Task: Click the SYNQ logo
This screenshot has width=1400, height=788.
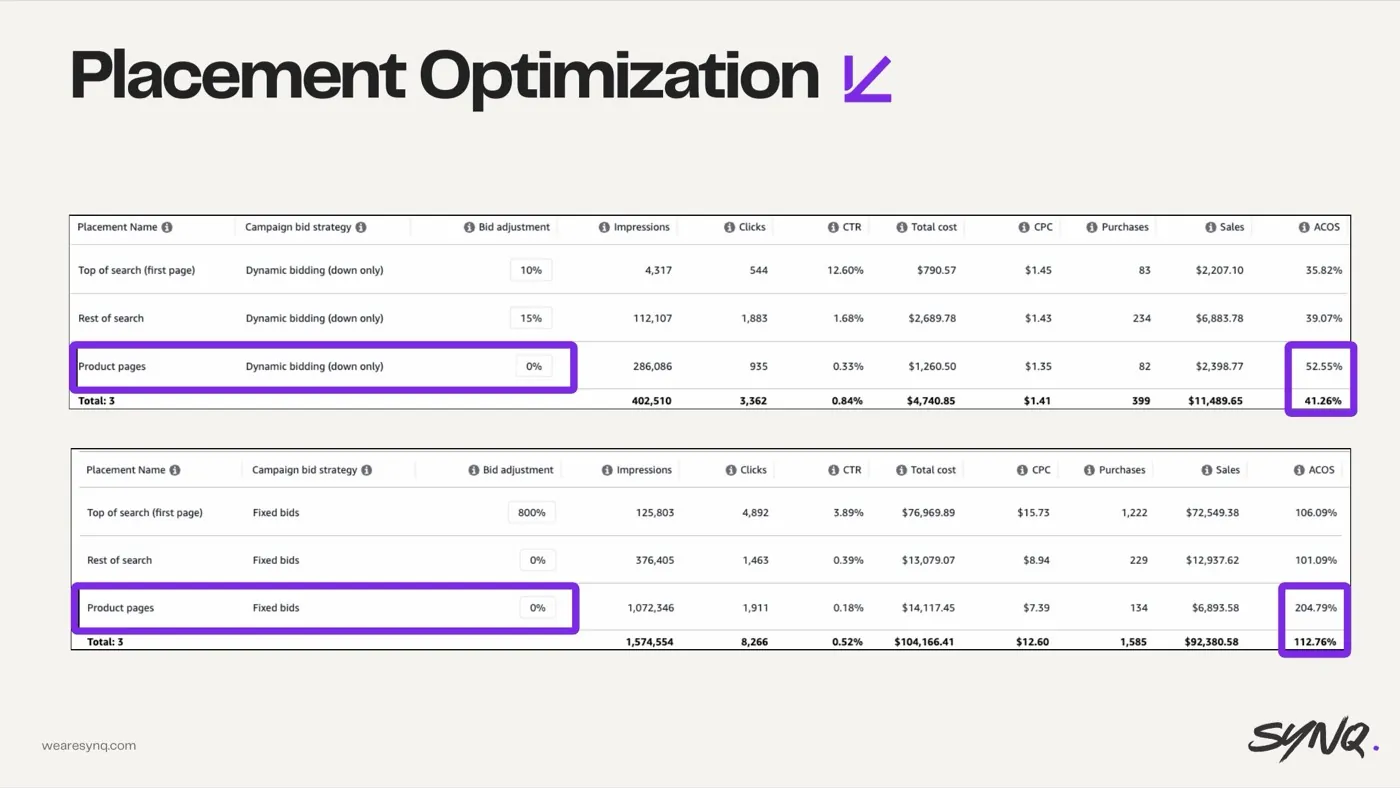Action: coord(1313,740)
